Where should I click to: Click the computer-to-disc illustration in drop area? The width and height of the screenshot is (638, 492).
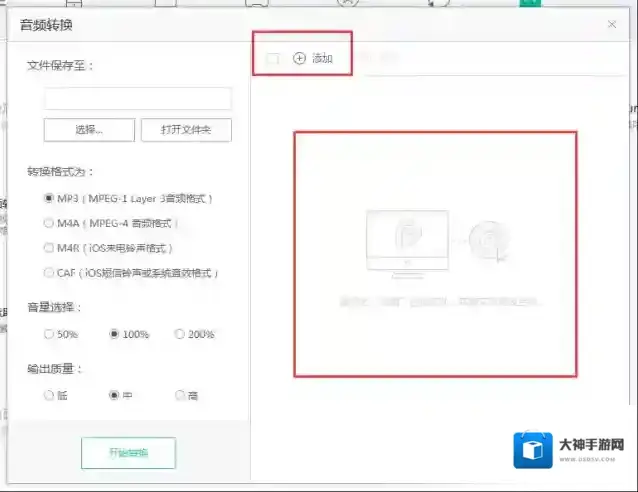click(437, 243)
